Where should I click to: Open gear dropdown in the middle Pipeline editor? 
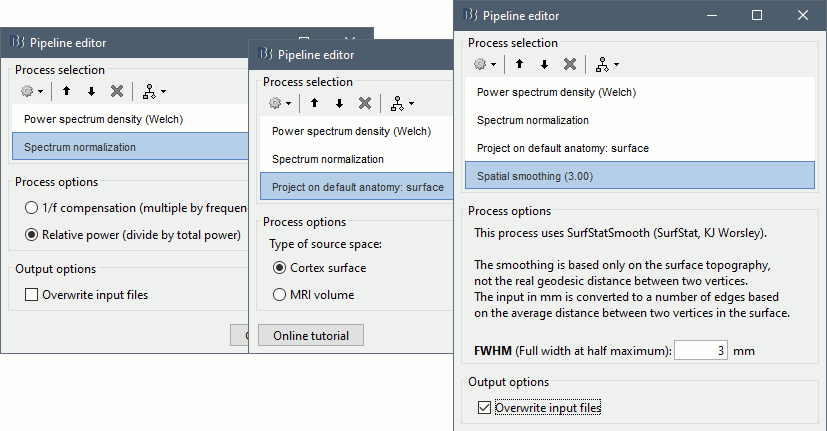[x=280, y=103]
